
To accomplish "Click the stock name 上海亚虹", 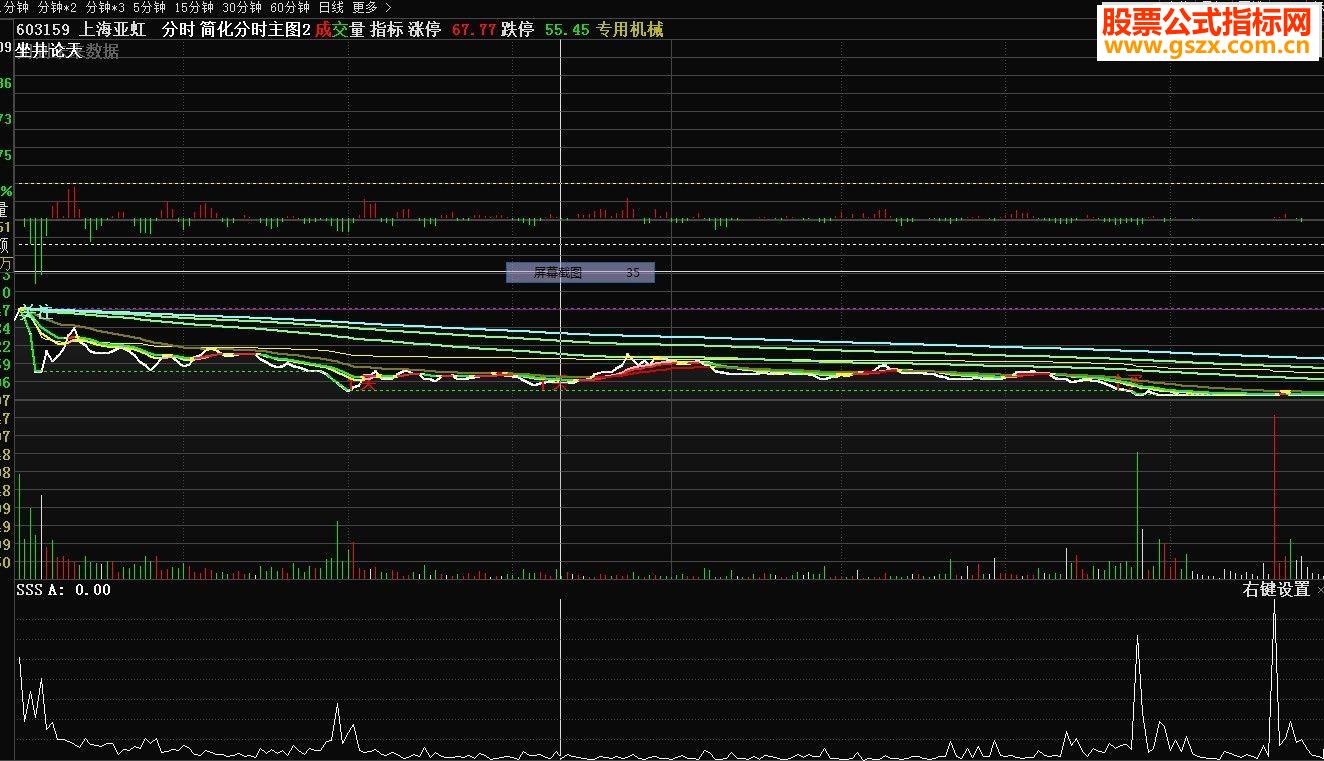I will pos(113,30).
